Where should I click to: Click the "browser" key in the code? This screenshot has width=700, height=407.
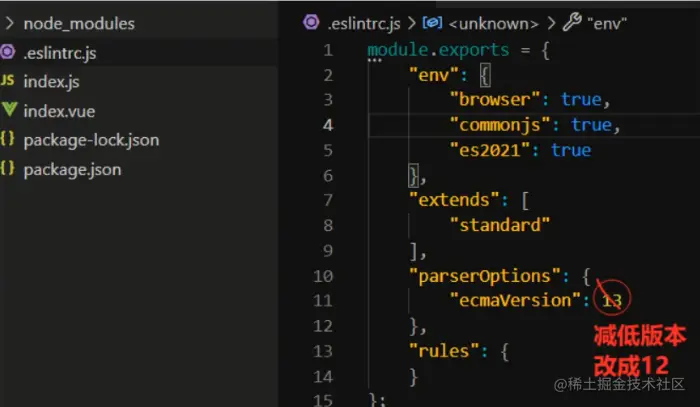point(495,100)
